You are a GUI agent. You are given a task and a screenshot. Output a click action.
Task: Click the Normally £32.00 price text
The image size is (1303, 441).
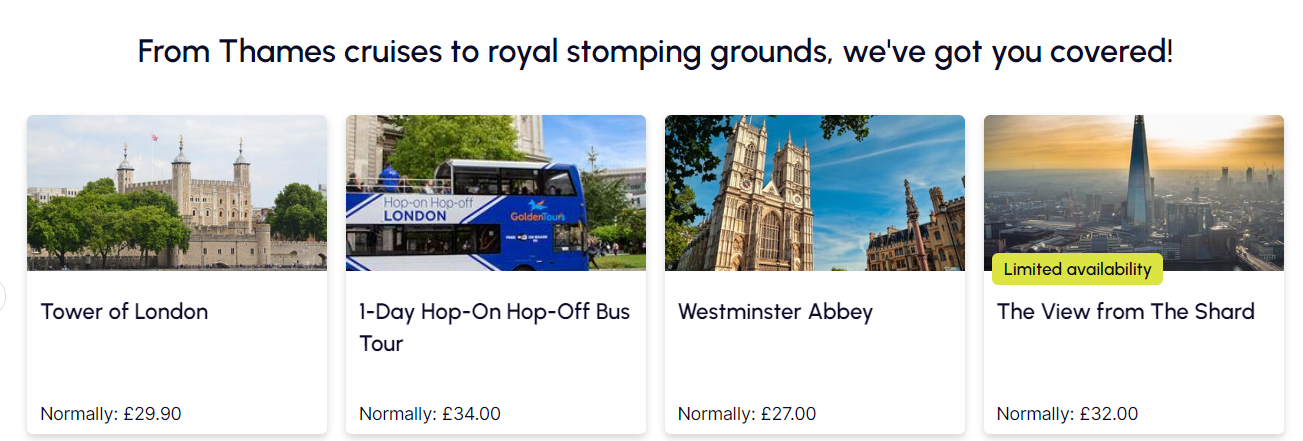1067,414
